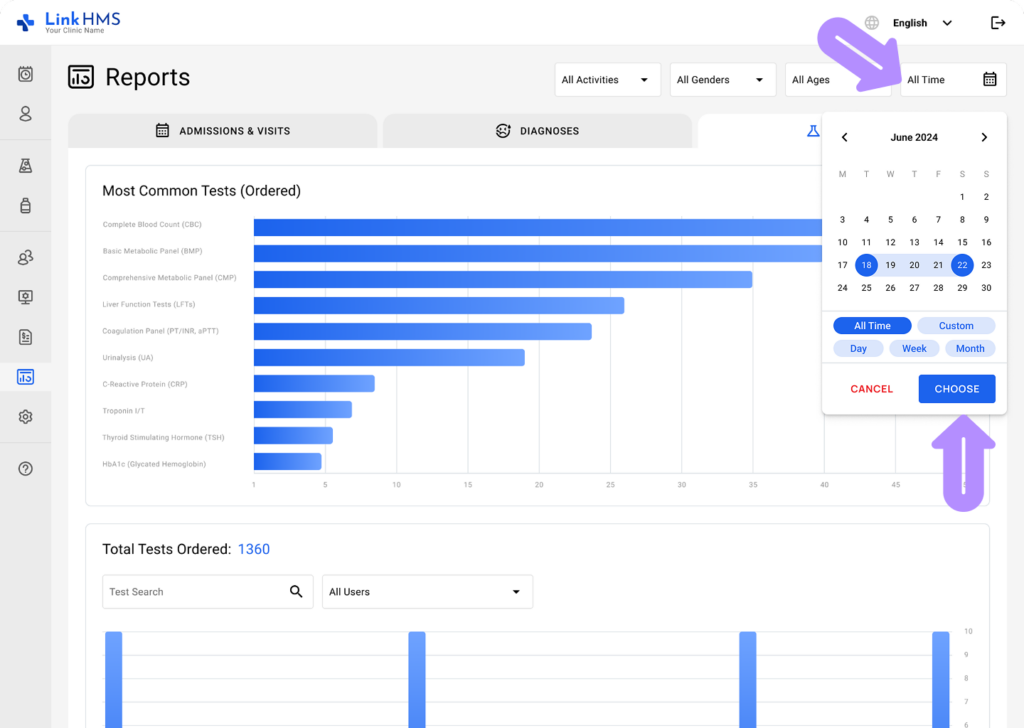The image size is (1024, 728).
Task: Click the monitor screen sidebar icon
Action: point(25,297)
